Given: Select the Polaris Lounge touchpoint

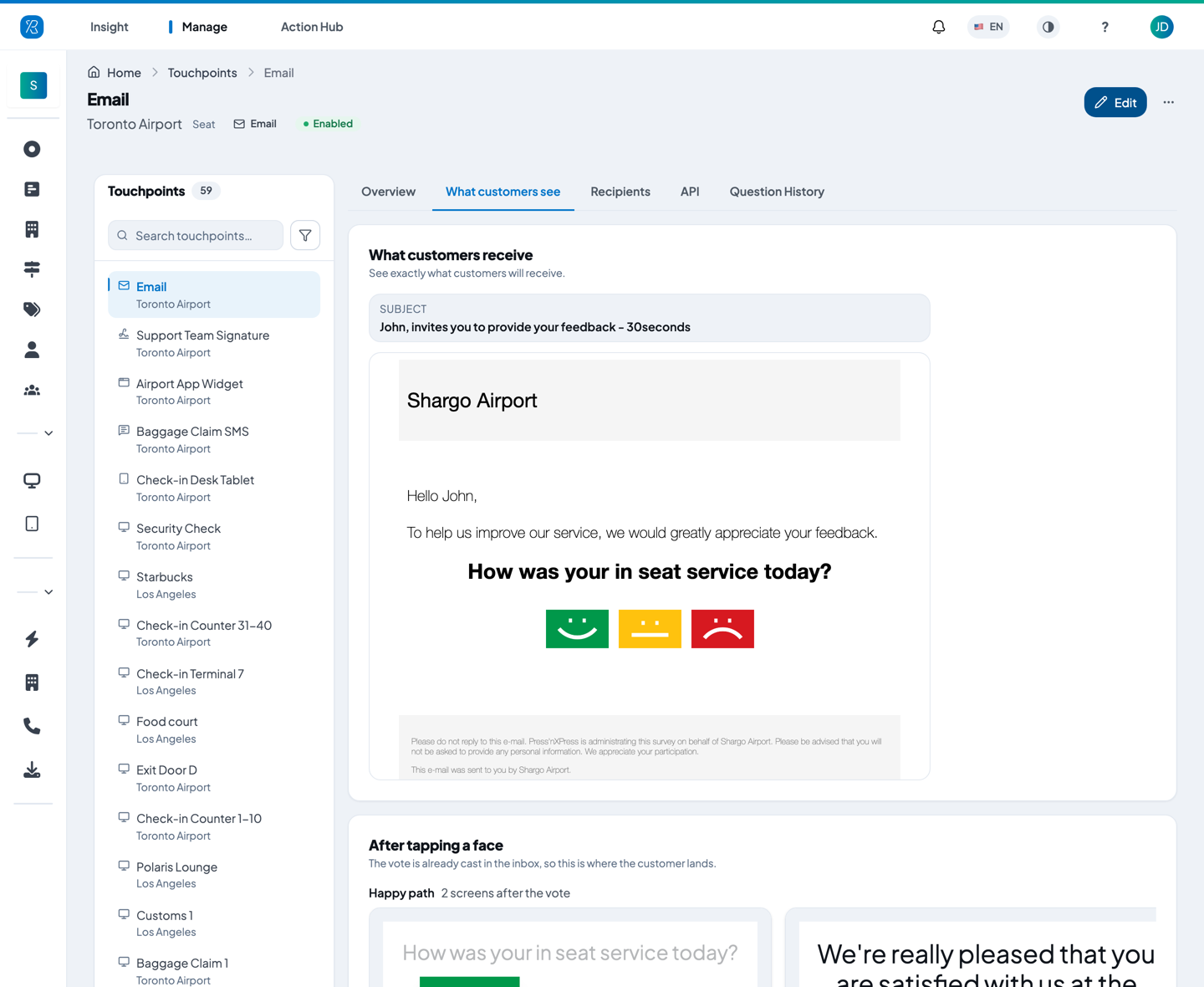Looking at the screenshot, I should coord(214,874).
